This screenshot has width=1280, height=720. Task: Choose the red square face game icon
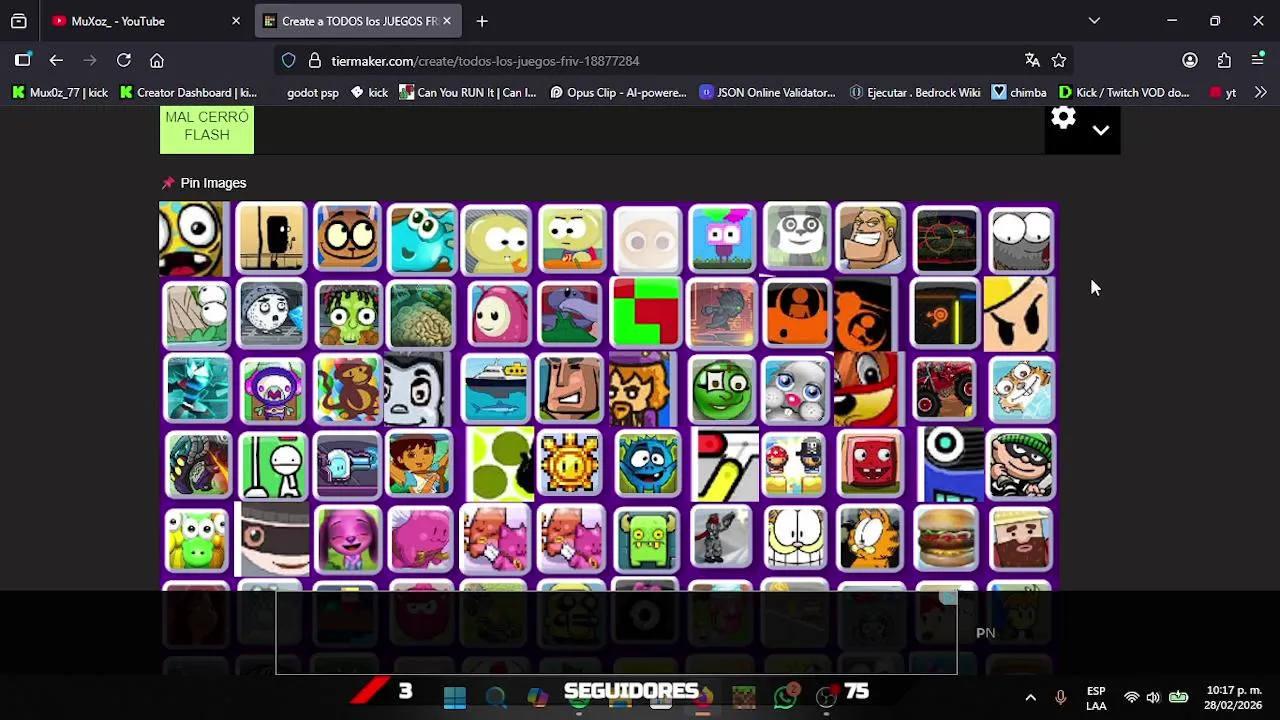pos(871,464)
